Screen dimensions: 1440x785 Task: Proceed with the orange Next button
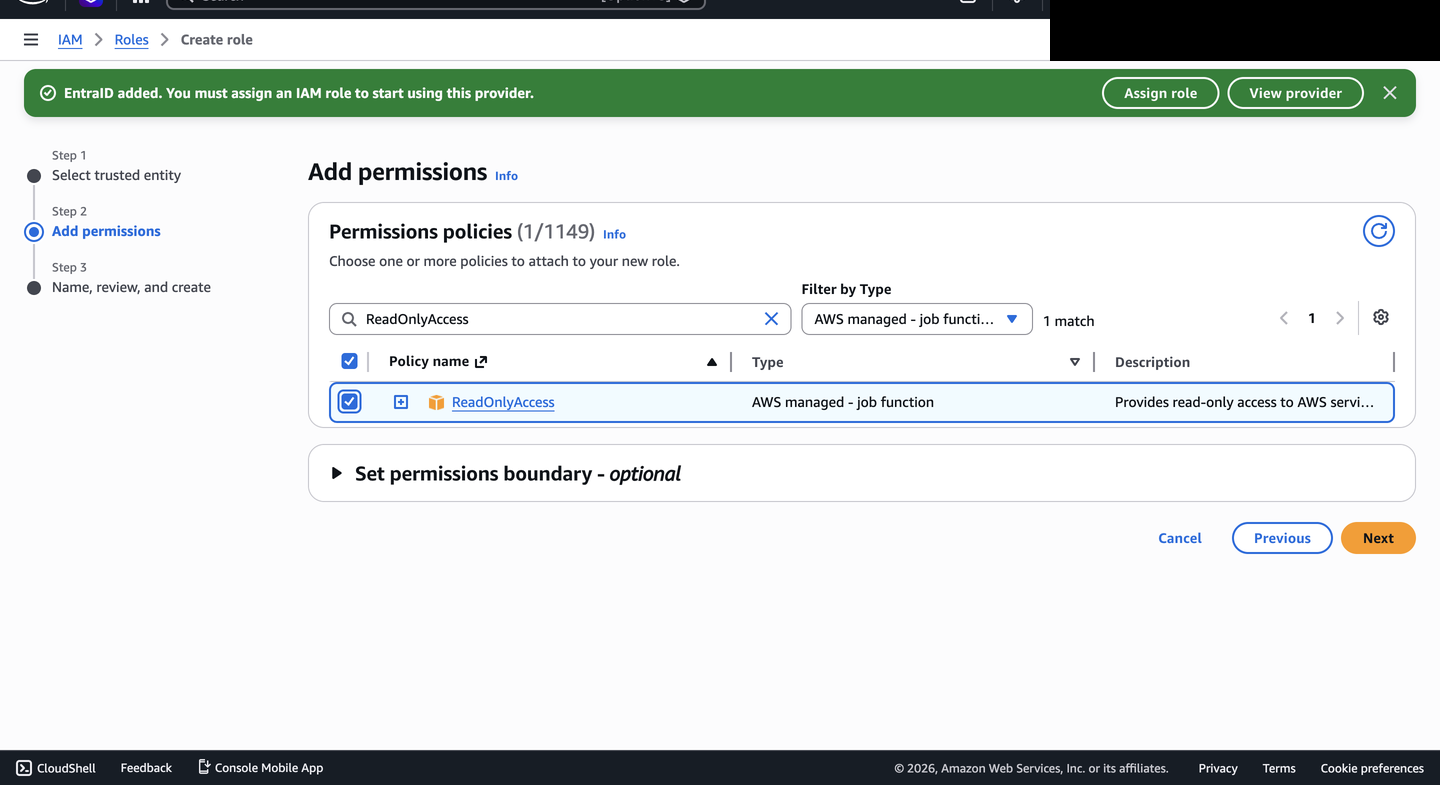[1378, 538]
